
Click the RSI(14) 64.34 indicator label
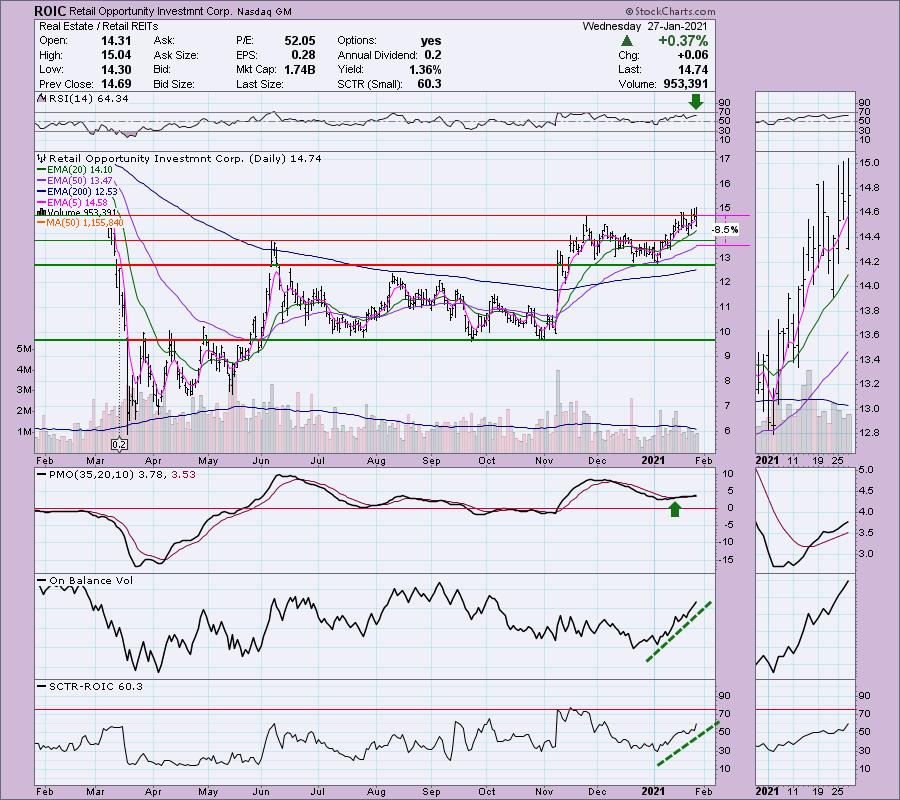(x=89, y=99)
